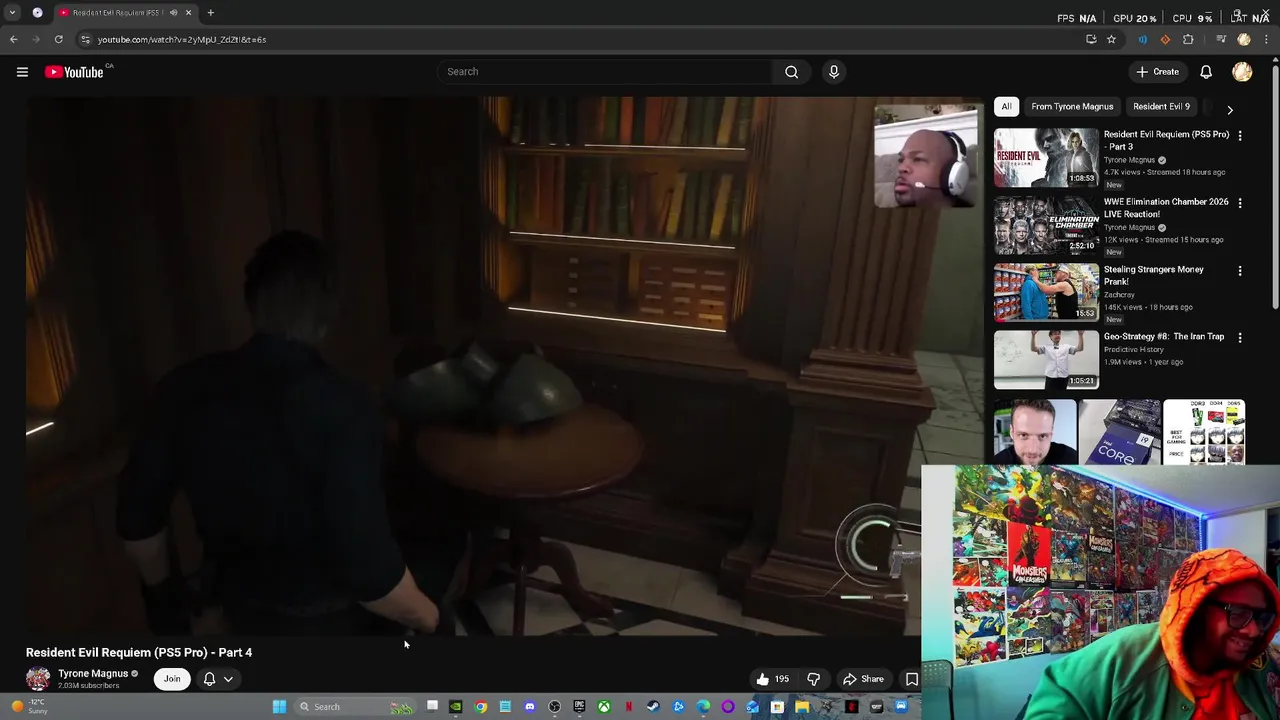
Task: Open Chrome three-dot menu
Action: 1268,39
